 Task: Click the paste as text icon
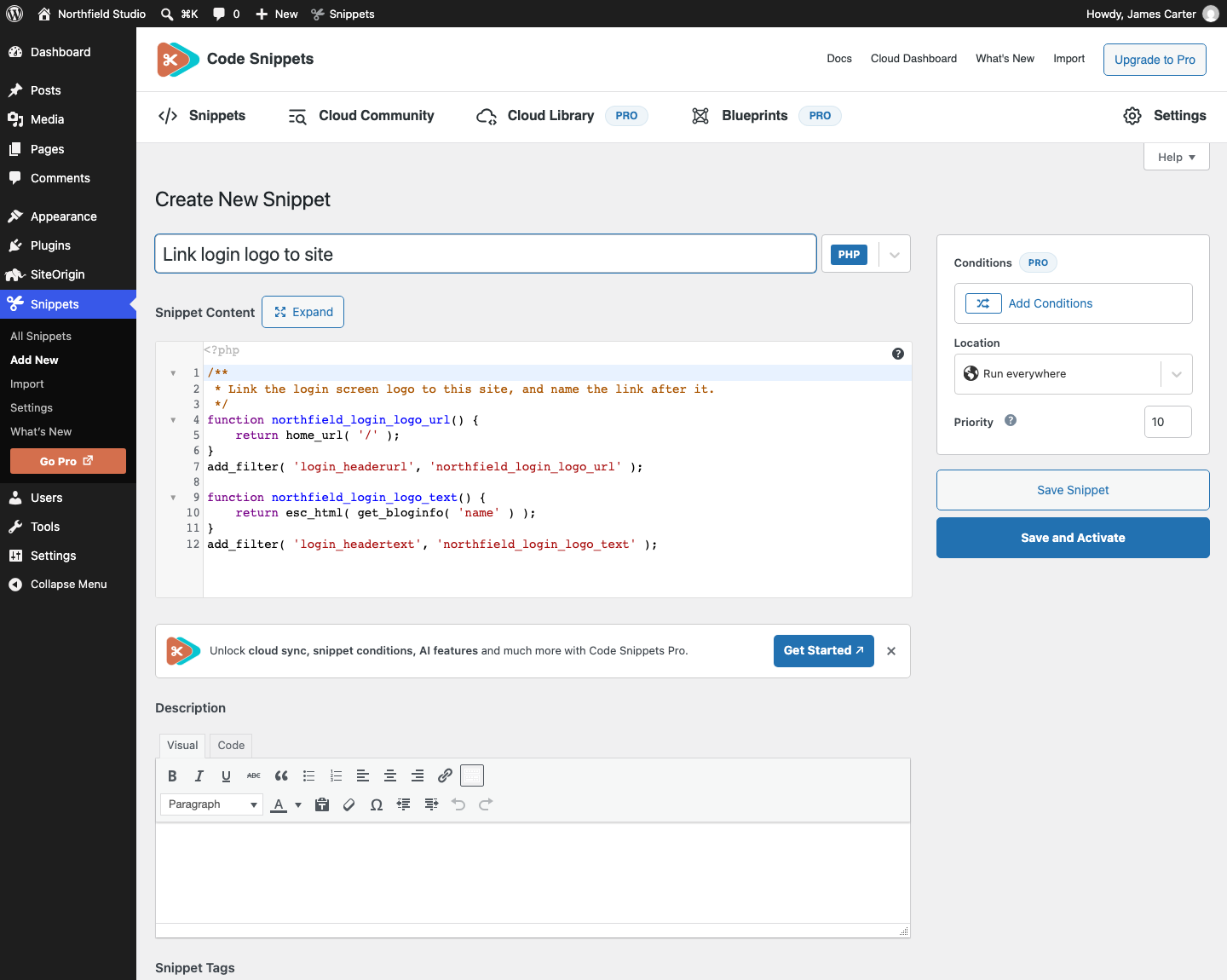(x=322, y=804)
